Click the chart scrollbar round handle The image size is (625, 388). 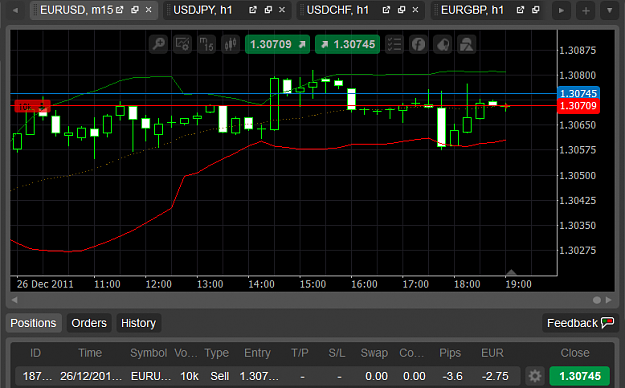tap(597, 300)
